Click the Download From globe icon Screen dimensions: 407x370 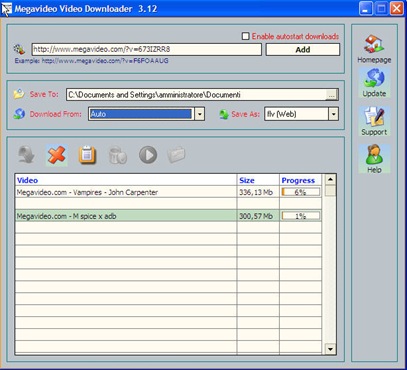(19, 114)
